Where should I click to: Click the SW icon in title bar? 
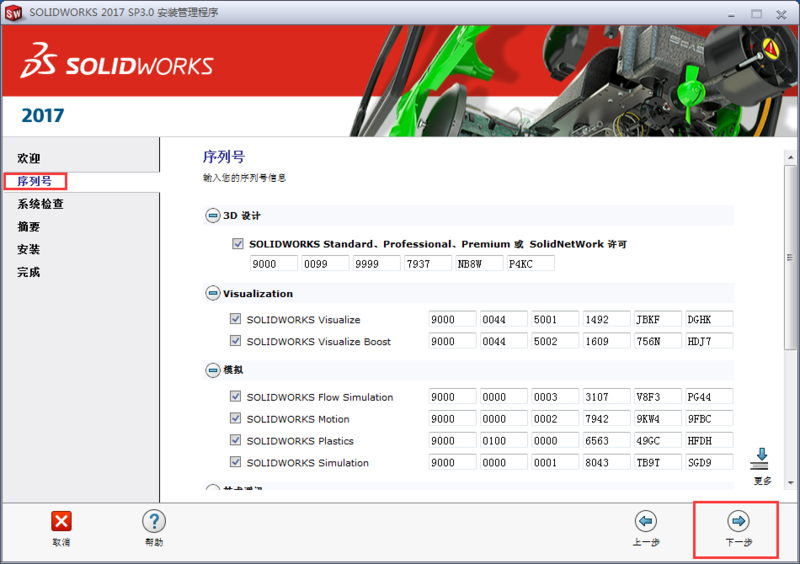[x=14, y=12]
